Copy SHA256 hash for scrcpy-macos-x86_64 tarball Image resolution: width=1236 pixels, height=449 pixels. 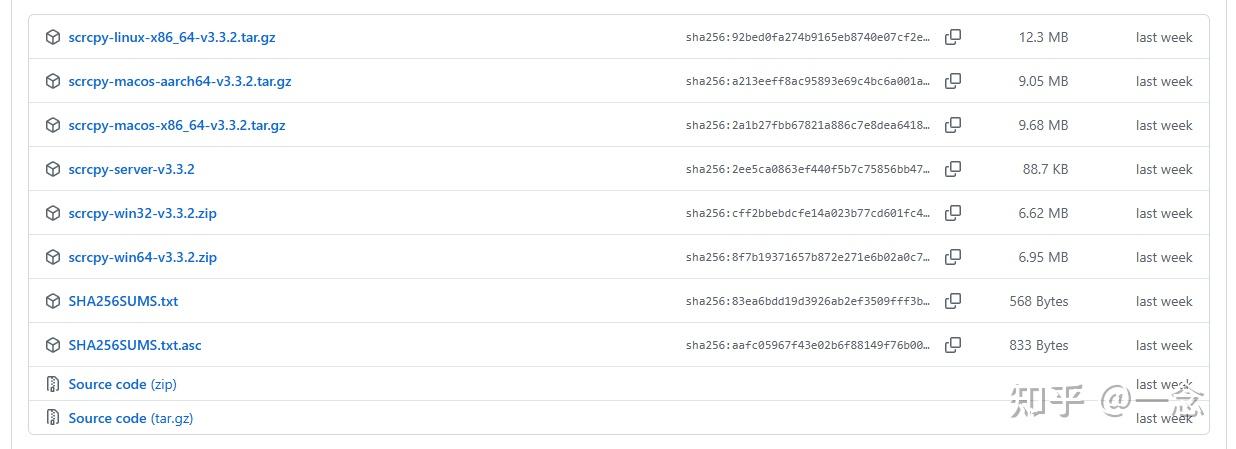tap(953, 125)
